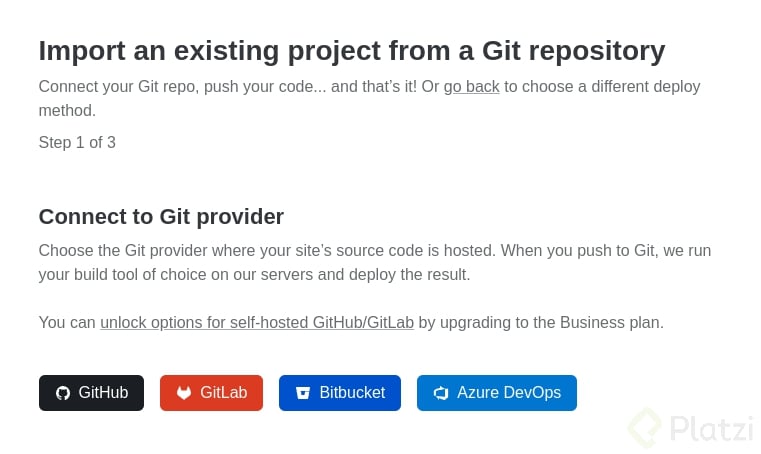Viewport: 761px width, 454px height.
Task: Pick the Azure DevOps provider button
Action: (x=496, y=393)
